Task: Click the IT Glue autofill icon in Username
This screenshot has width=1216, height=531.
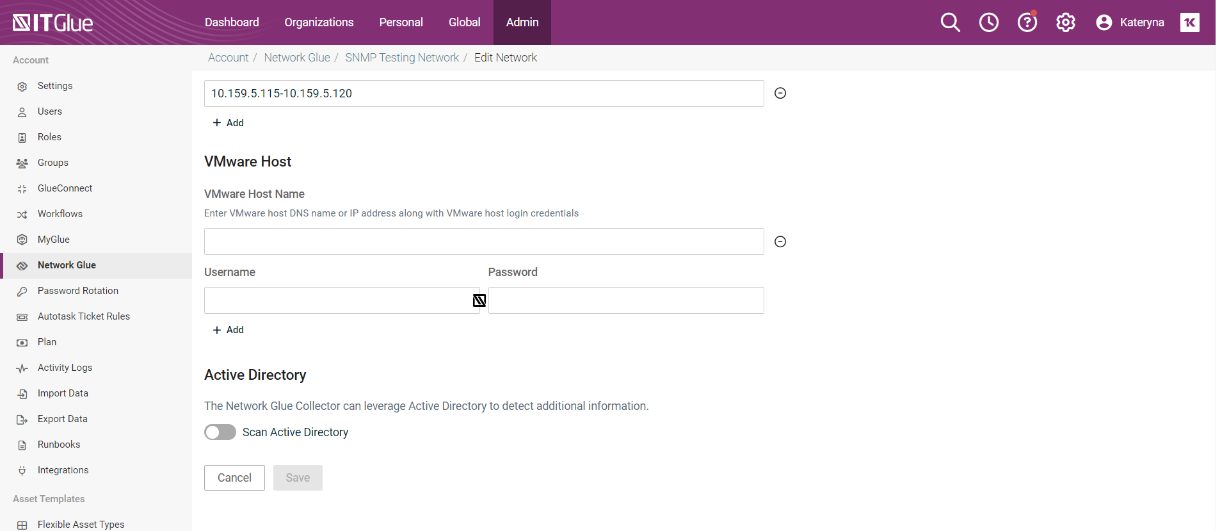Action: coord(479,300)
